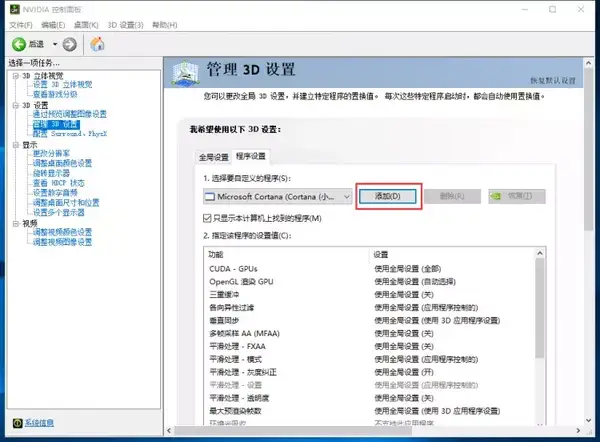Click the Forward arrow icon in toolbar

[x=69, y=44]
